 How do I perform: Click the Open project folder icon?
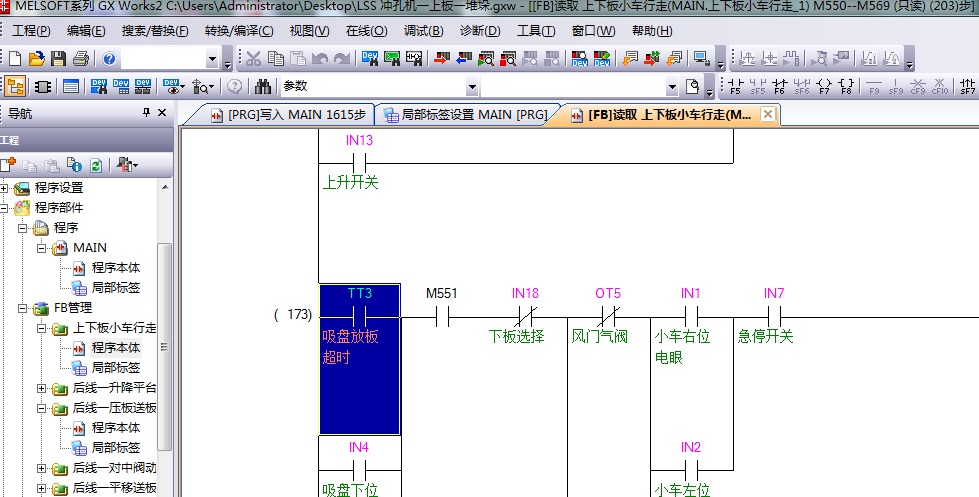[36, 60]
